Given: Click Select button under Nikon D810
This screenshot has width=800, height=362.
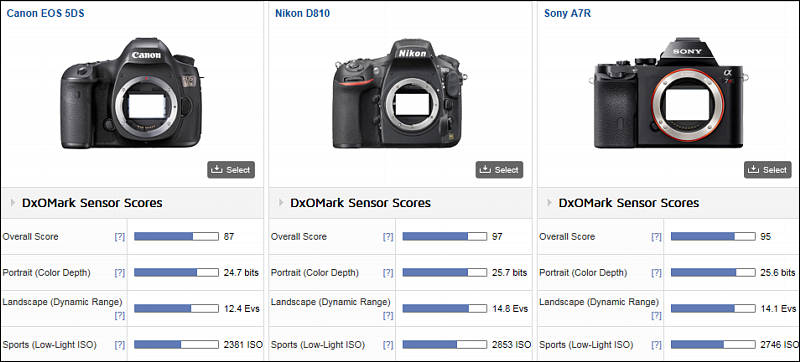Looking at the screenshot, I should (x=499, y=170).
